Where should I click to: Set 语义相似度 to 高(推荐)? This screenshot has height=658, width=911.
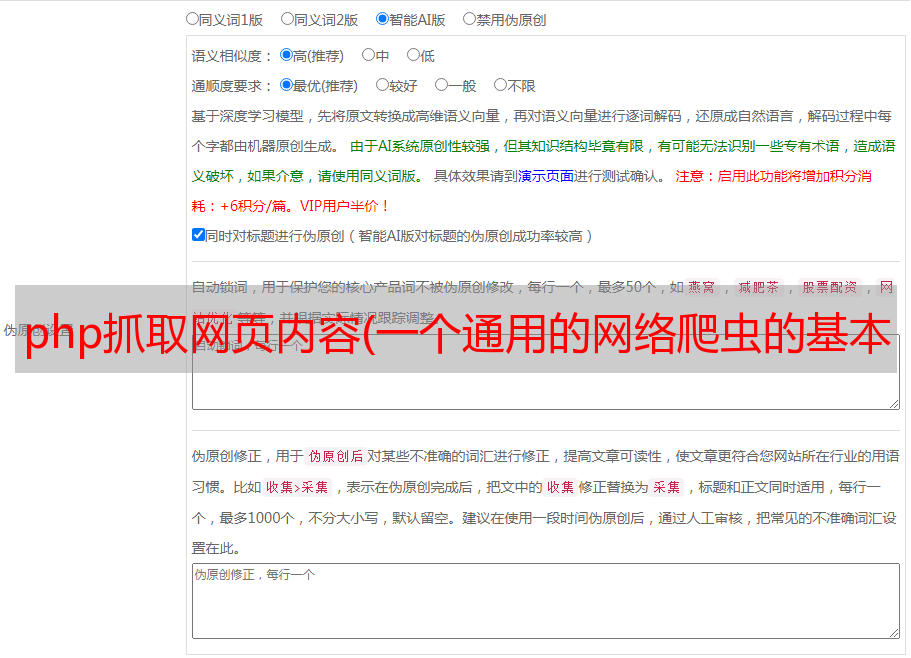tap(286, 55)
